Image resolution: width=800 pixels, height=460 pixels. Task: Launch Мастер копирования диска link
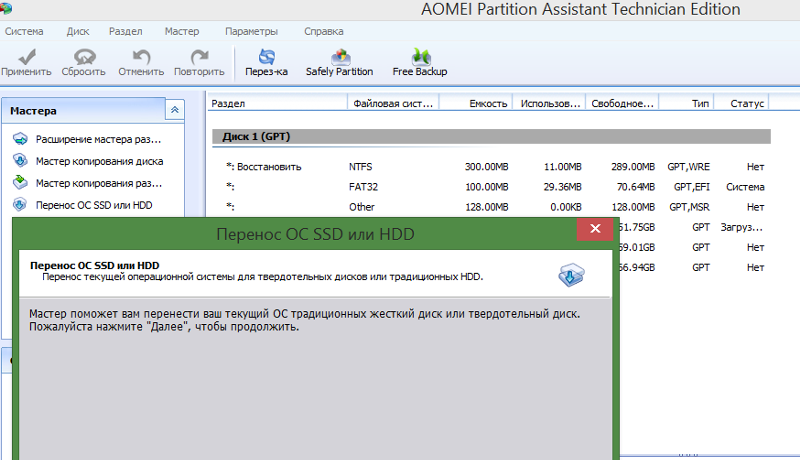99,161
